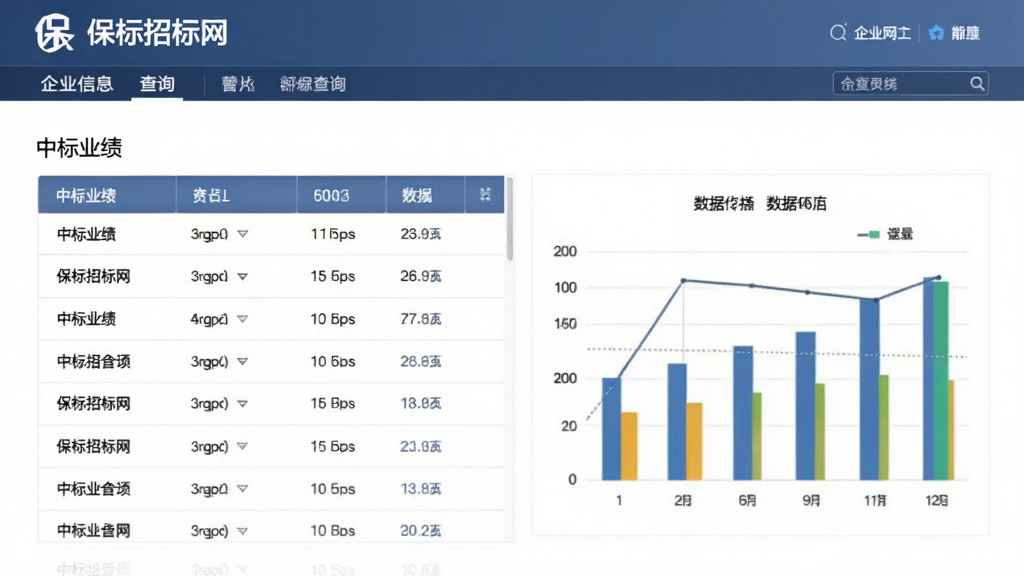Image resolution: width=1024 pixels, height=576 pixels.
Task: Click the 中标业绩 table column header
Action: point(86,195)
